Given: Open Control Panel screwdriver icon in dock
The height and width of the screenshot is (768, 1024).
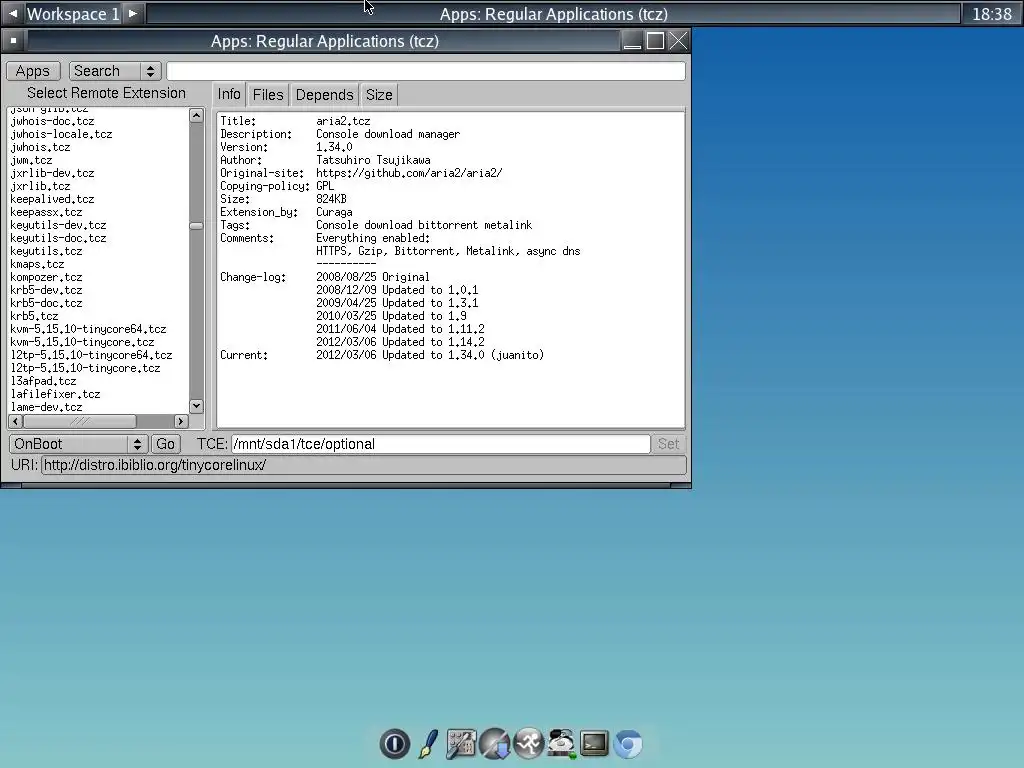Looking at the screenshot, I should click(461, 744).
